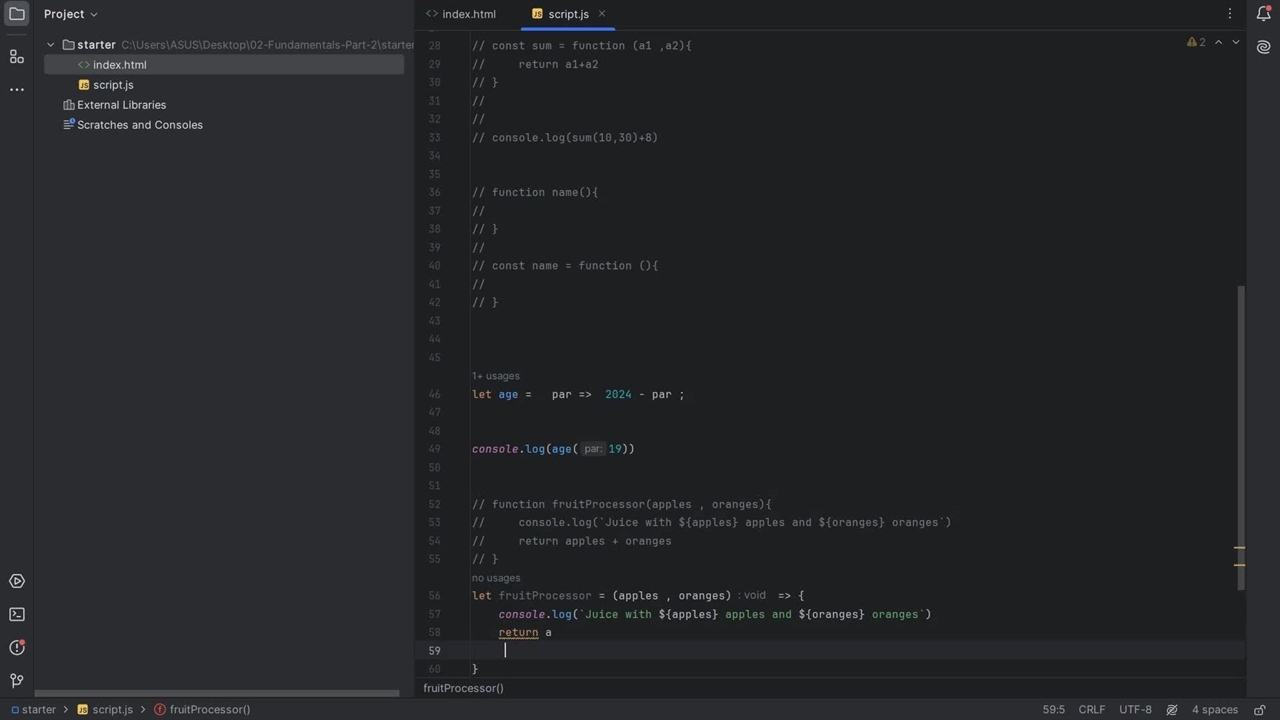
Task: Switch to the index.html tab
Action: coord(460,14)
